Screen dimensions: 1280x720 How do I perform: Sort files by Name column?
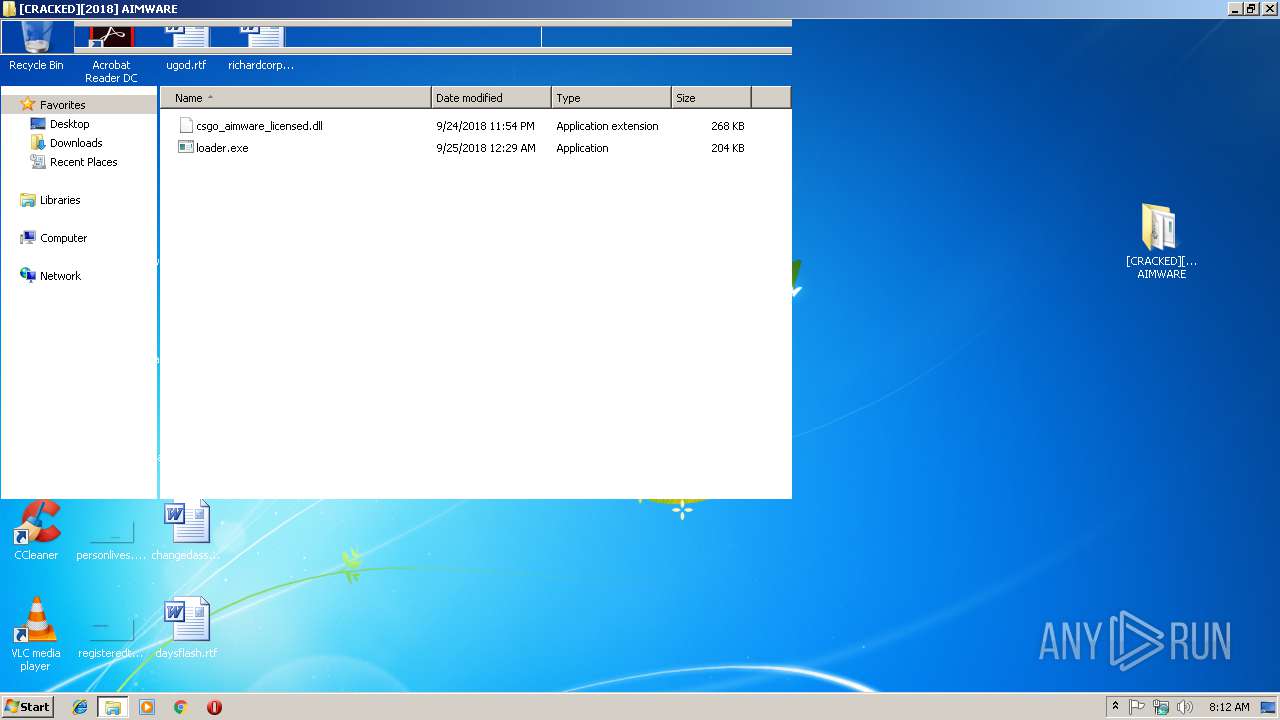(296, 98)
